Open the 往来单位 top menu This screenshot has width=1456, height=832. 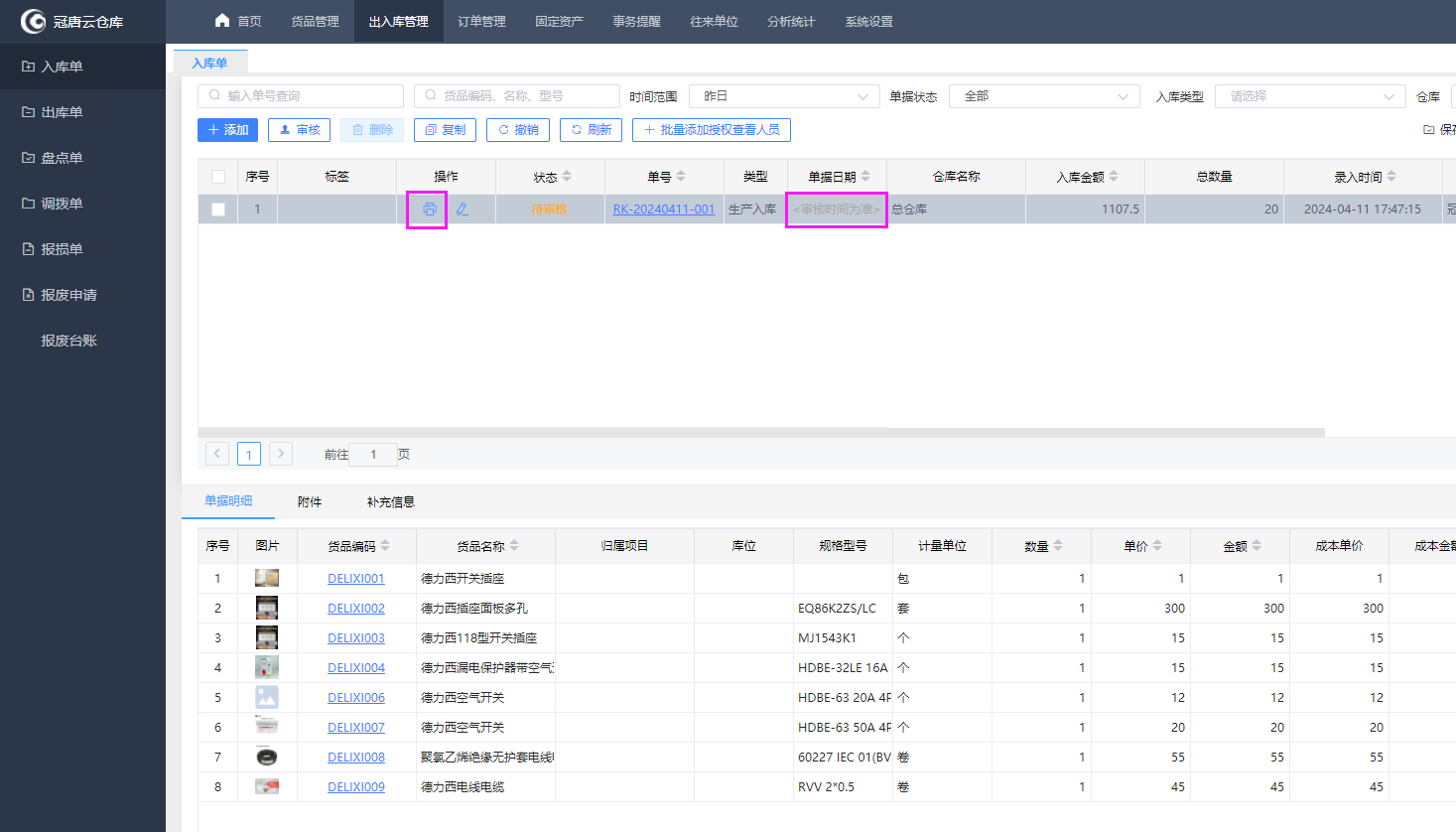point(714,21)
